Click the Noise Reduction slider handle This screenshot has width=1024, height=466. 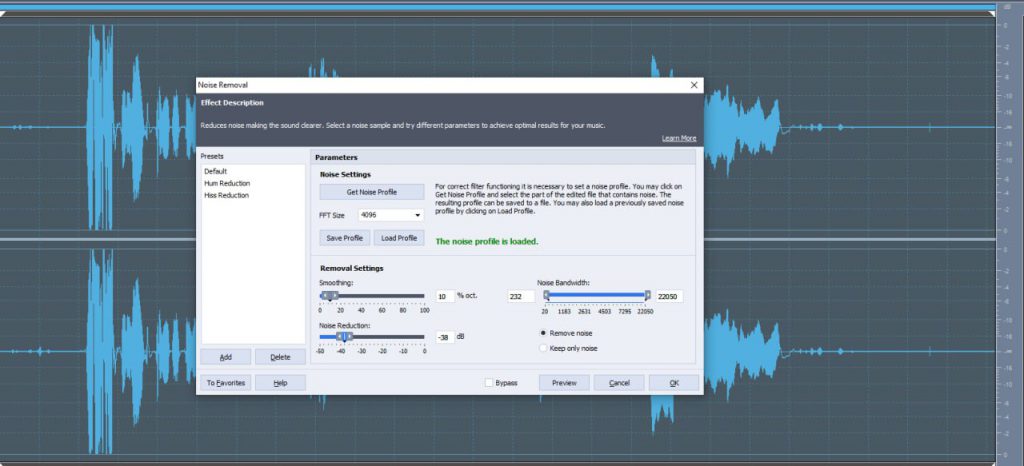344,337
